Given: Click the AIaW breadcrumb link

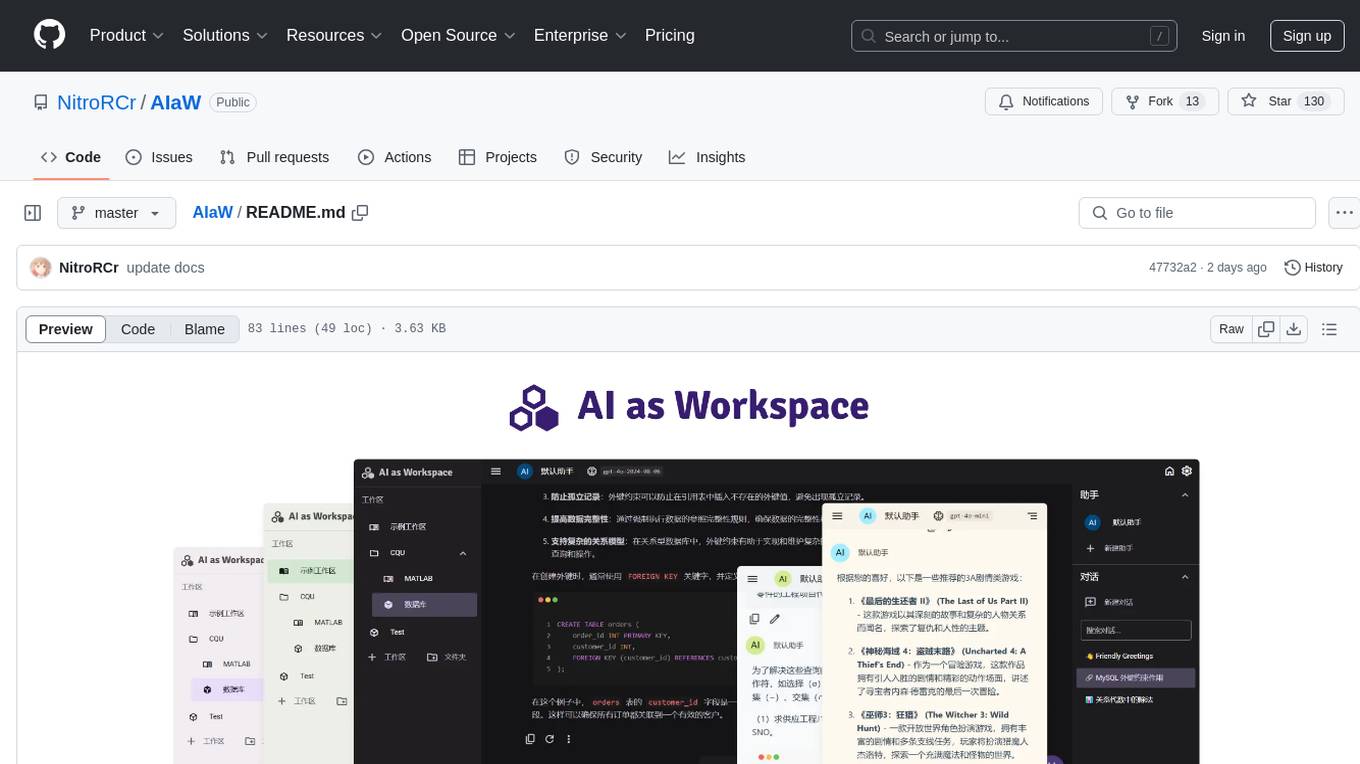Looking at the screenshot, I should point(212,212).
